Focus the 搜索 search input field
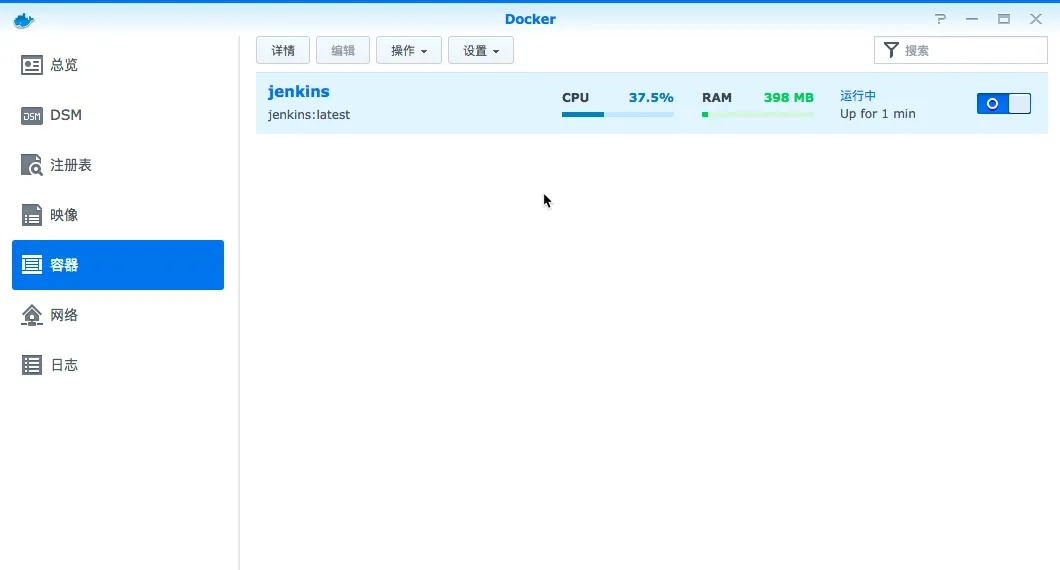The height and width of the screenshot is (570, 1060). pos(970,50)
